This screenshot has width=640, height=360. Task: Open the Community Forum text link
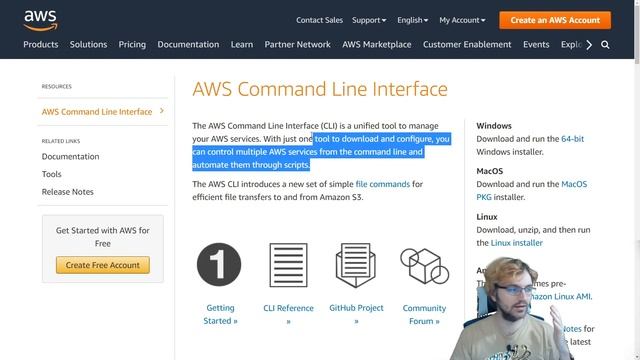pos(424,314)
